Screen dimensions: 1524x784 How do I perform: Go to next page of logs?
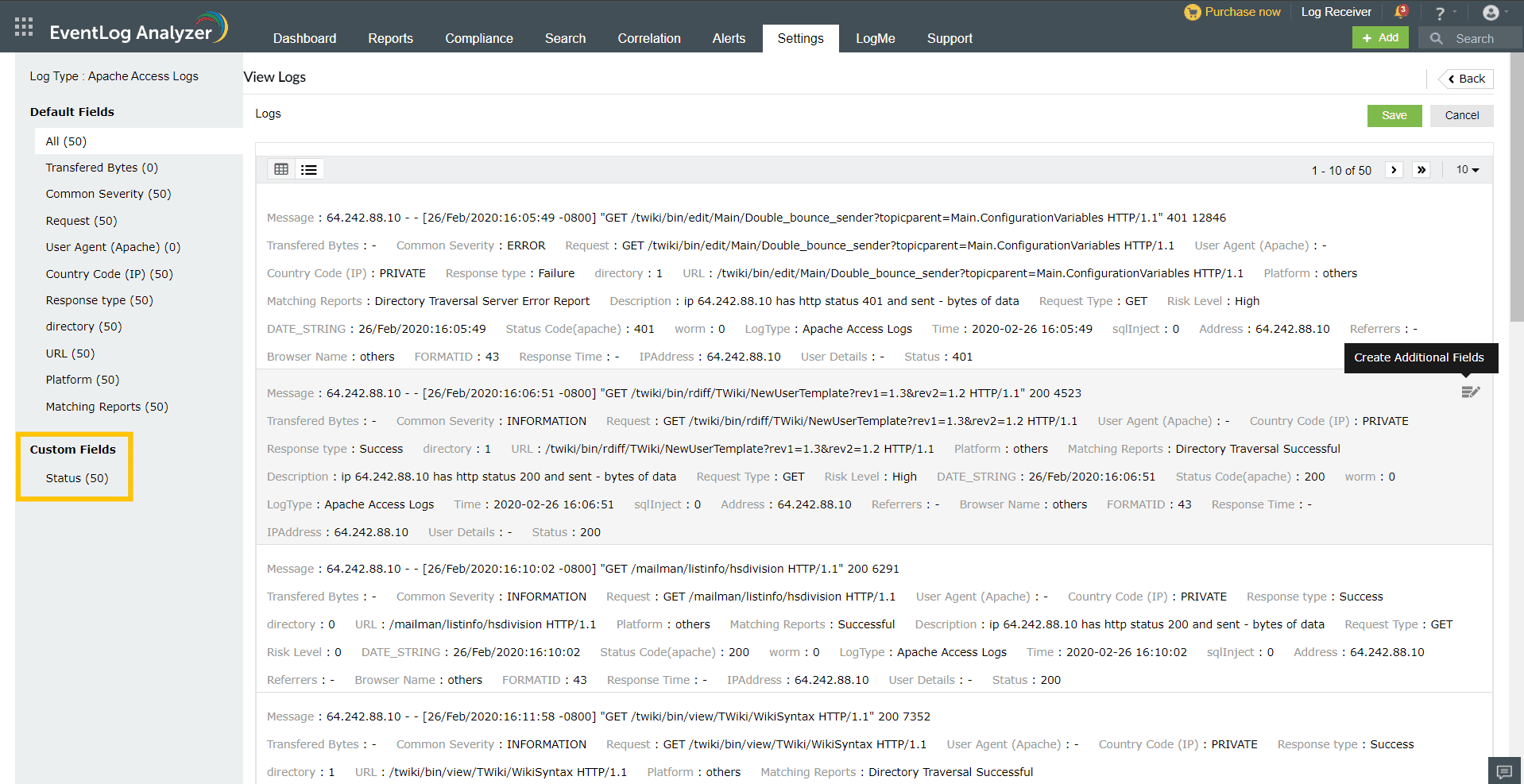(1394, 170)
